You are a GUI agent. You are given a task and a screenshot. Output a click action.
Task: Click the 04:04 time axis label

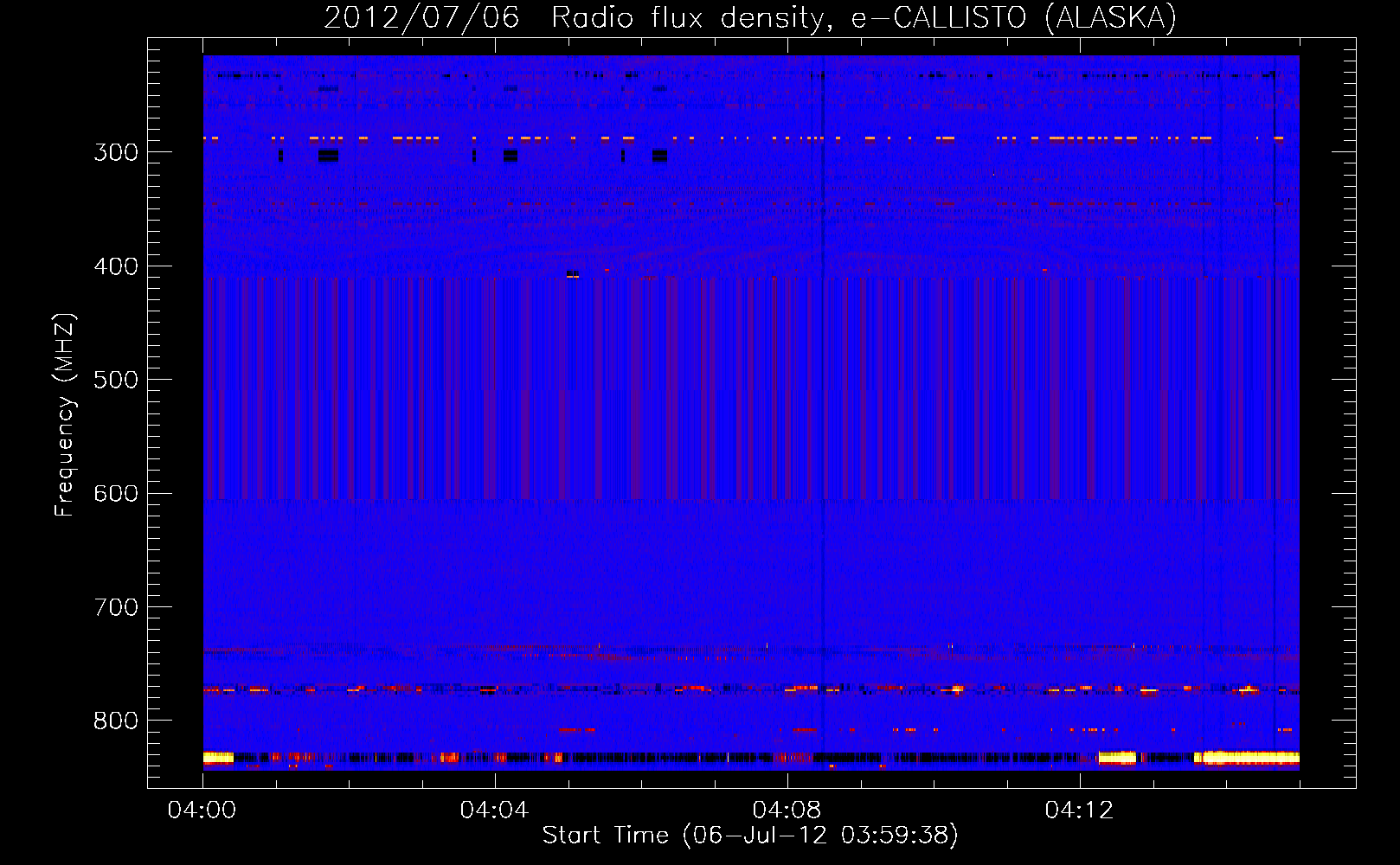494,811
